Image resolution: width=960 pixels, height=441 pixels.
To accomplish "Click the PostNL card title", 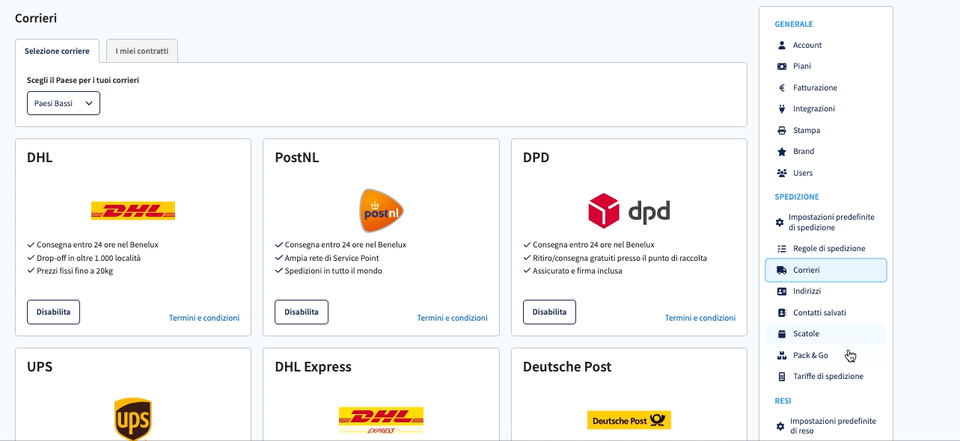I will click(297, 158).
